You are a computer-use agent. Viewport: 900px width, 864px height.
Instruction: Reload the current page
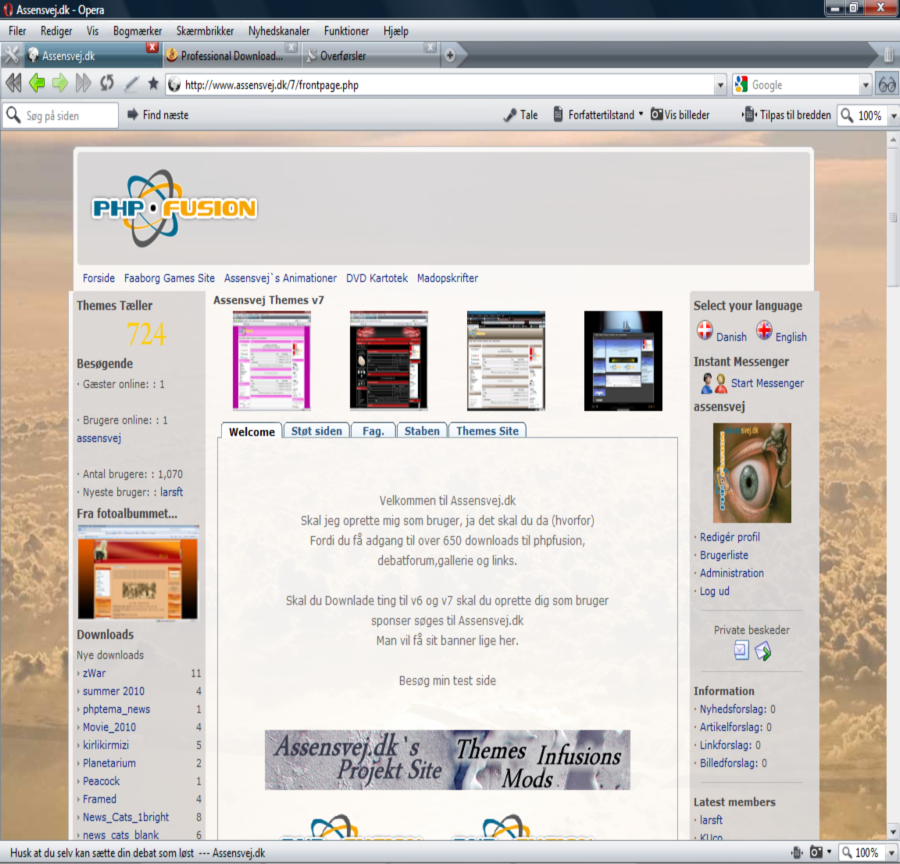tap(107, 84)
